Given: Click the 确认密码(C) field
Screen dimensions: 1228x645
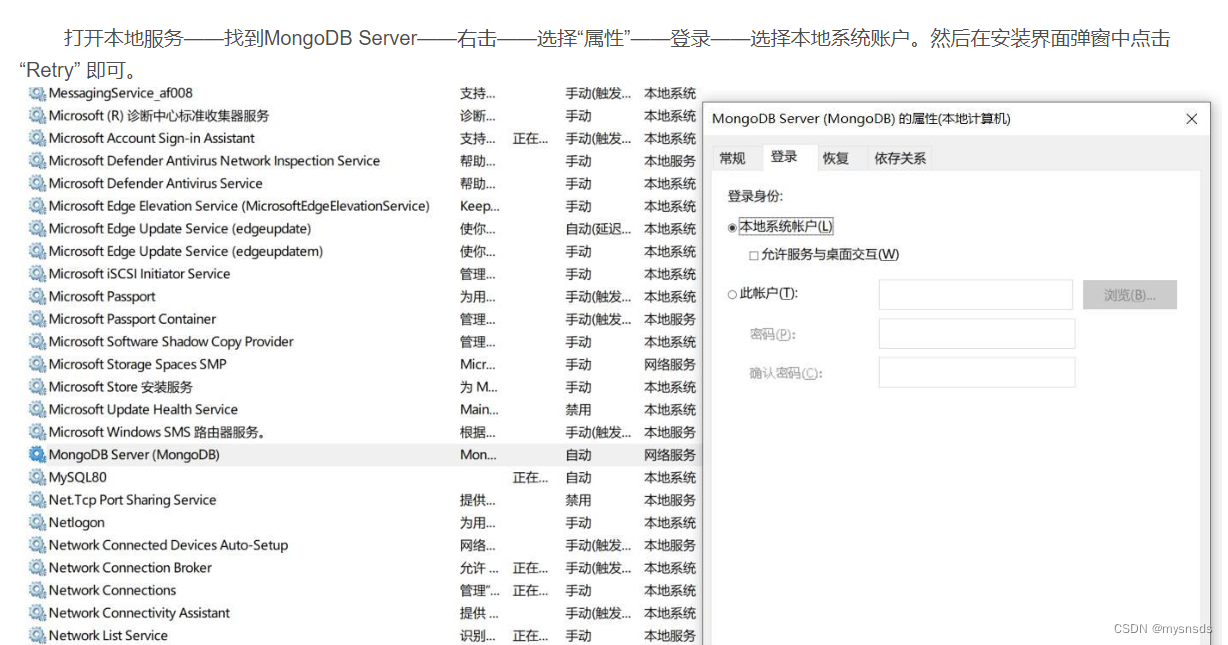Looking at the screenshot, I should [977, 373].
